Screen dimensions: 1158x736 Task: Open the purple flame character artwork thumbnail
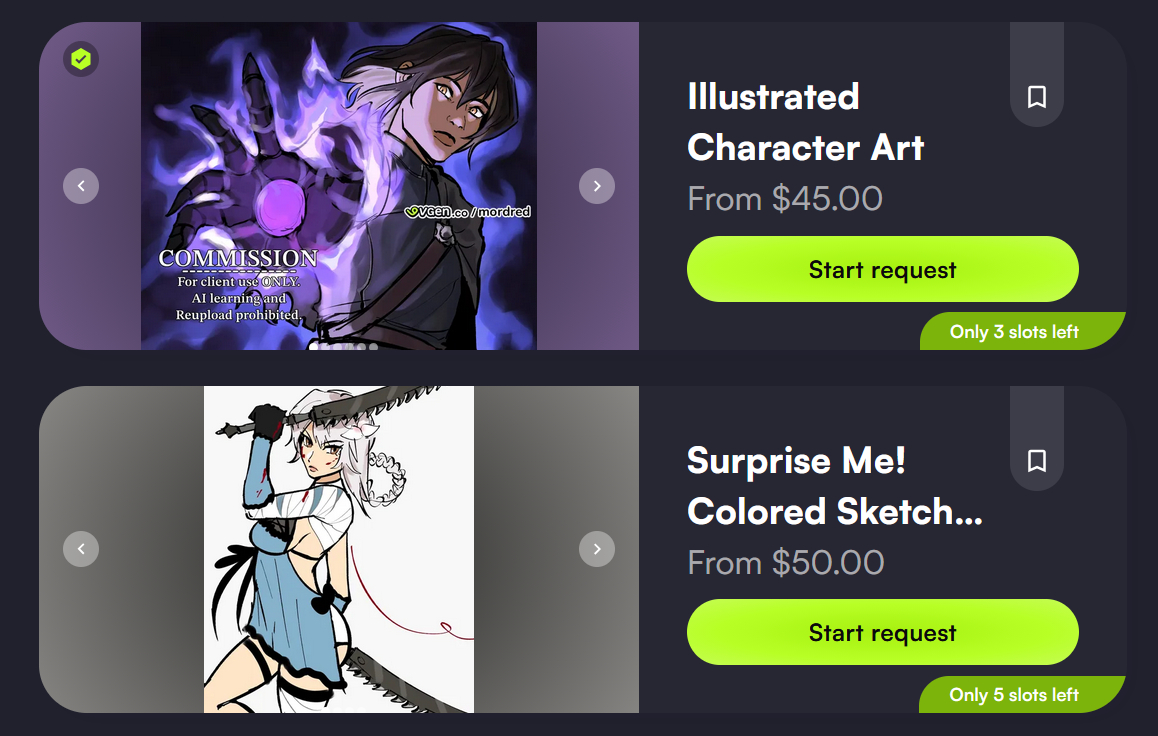[x=339, y=186]
